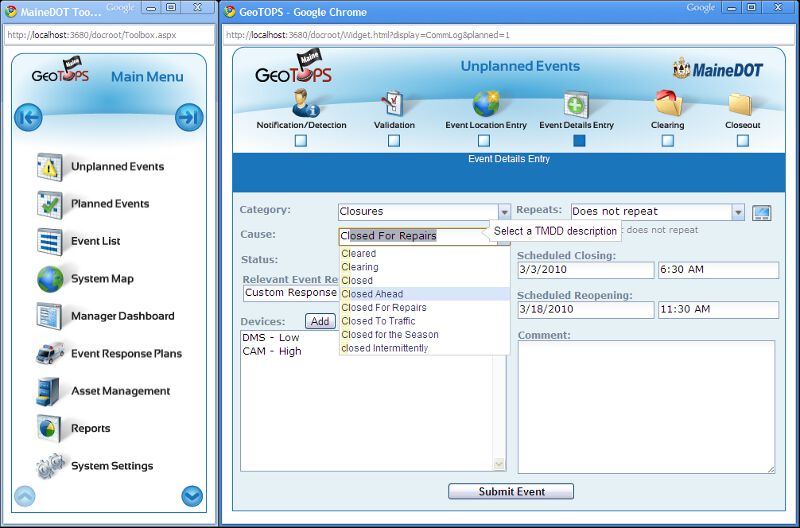
Task: Open the Manager Dashboard icon
Action: pos(49,316)
